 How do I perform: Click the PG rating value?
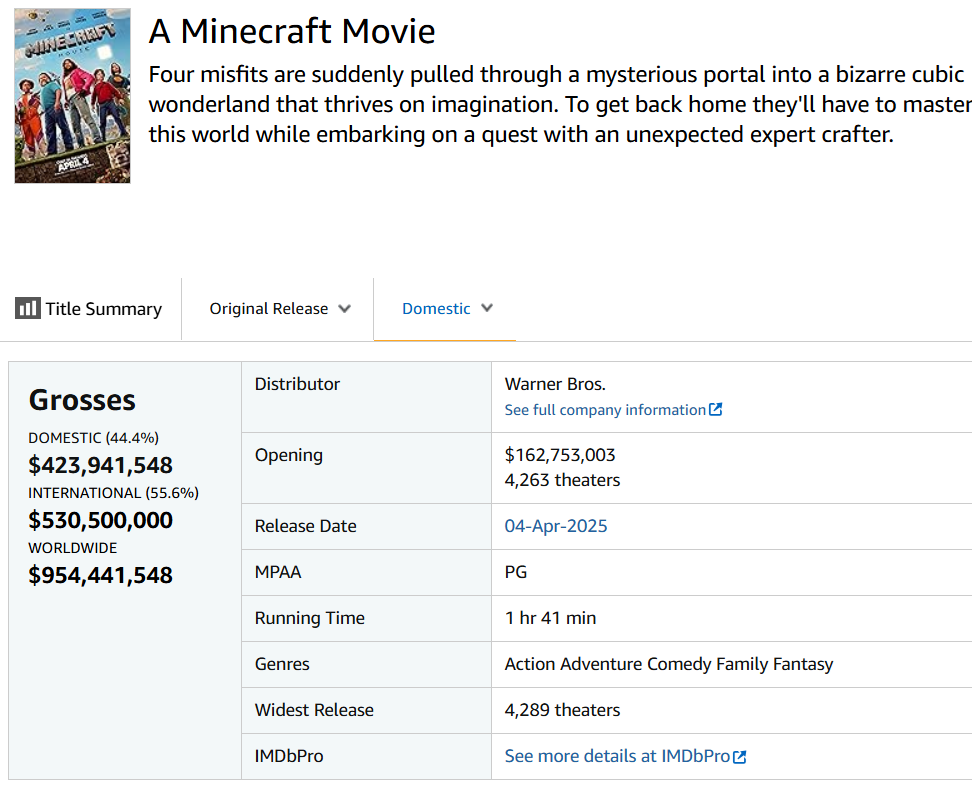click(516, 572)
